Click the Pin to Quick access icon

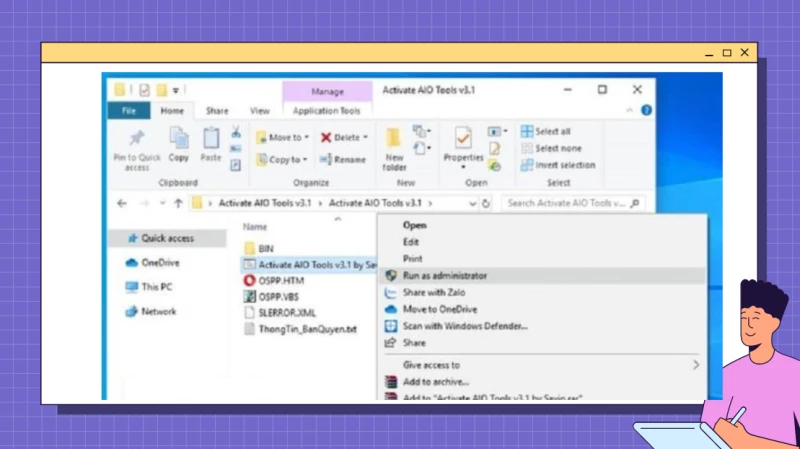point(137,139)
